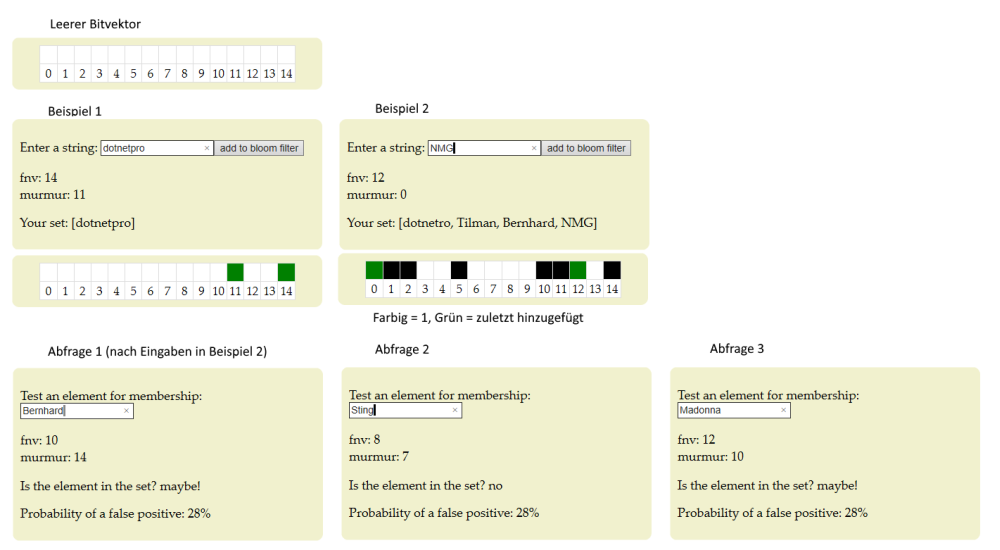Screen dimensions: 1000x550
Task: Click the 'Bernhard' membership test field
Action: point(68,411)
